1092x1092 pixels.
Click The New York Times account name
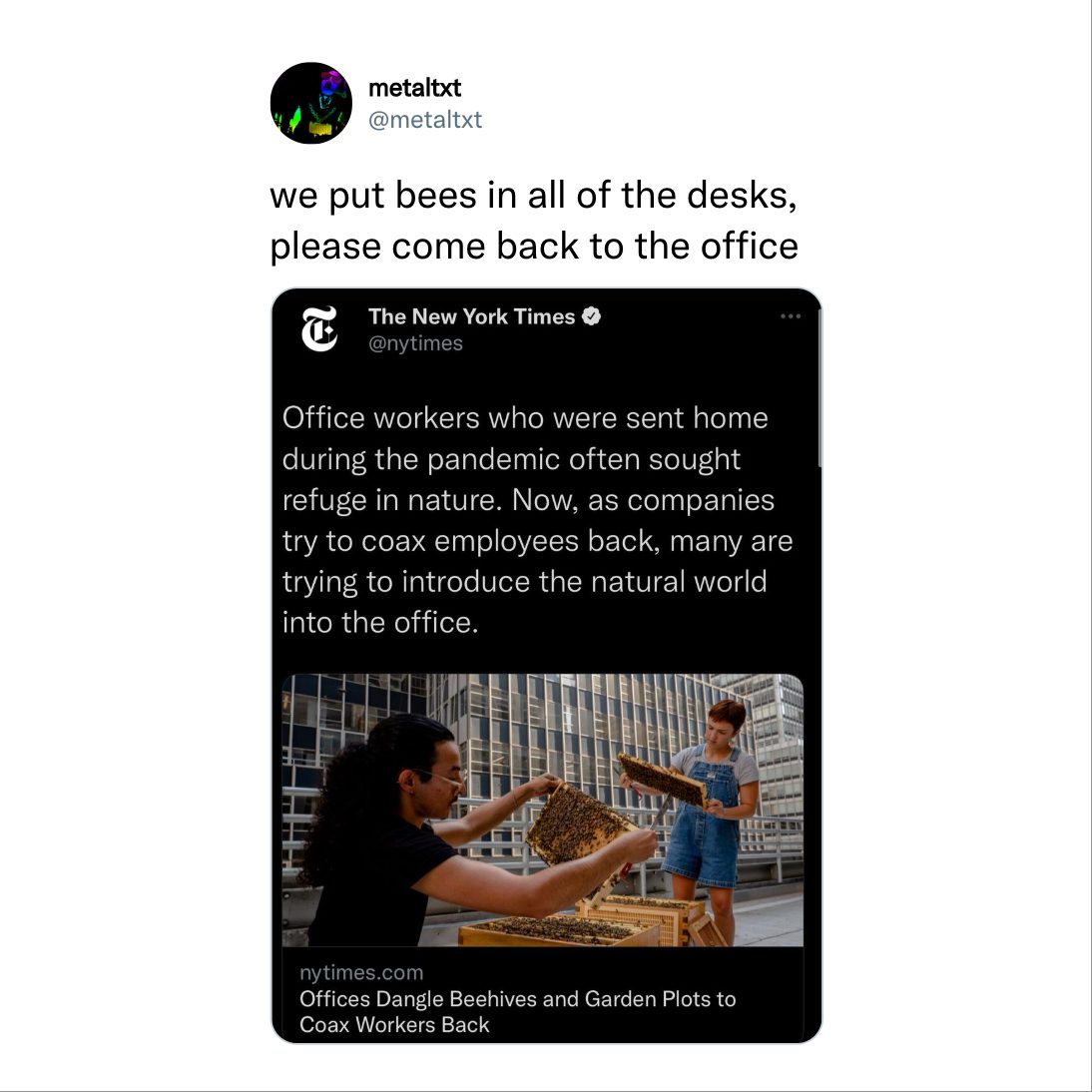point(471,316)
